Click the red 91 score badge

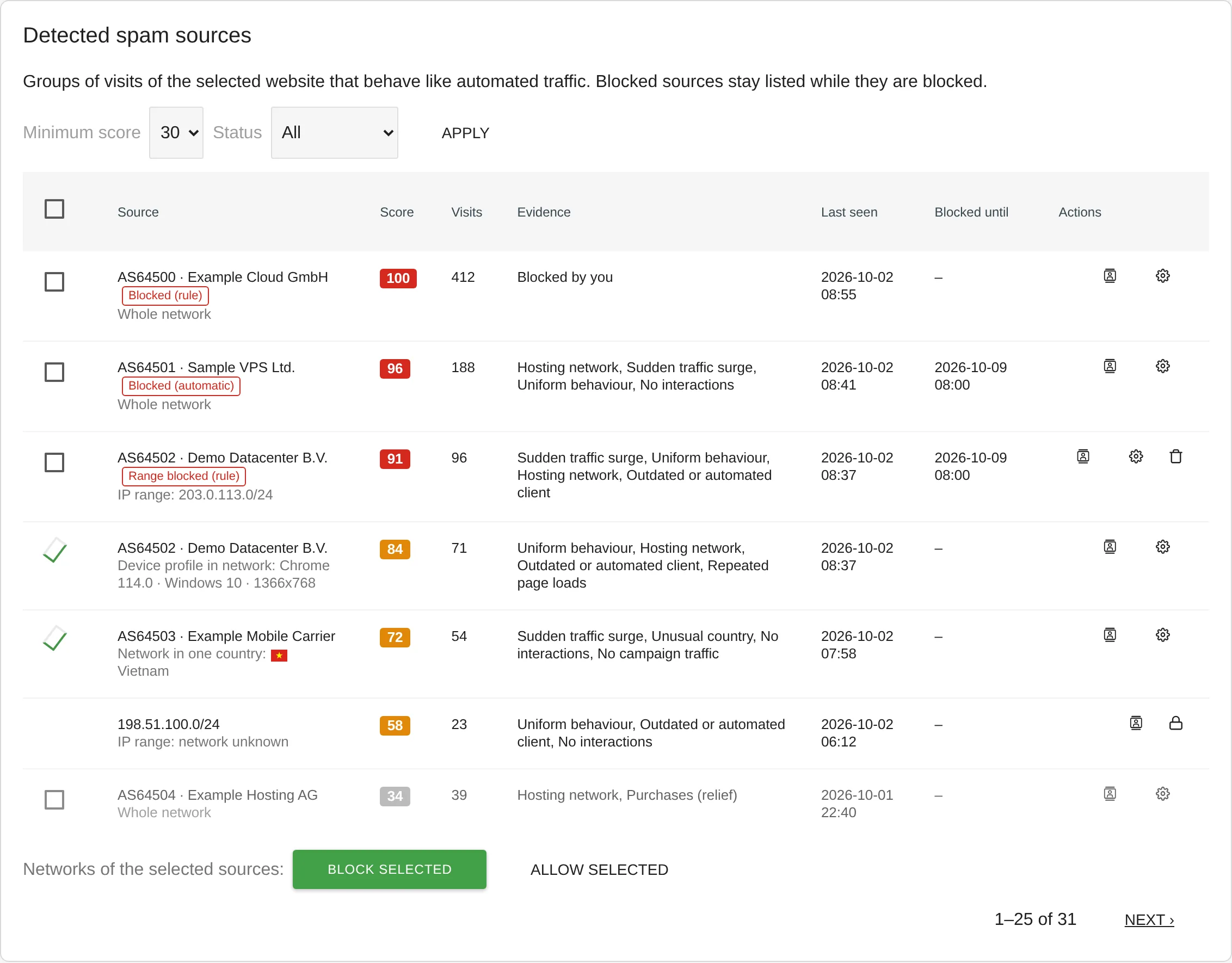(x=395, y=459)
